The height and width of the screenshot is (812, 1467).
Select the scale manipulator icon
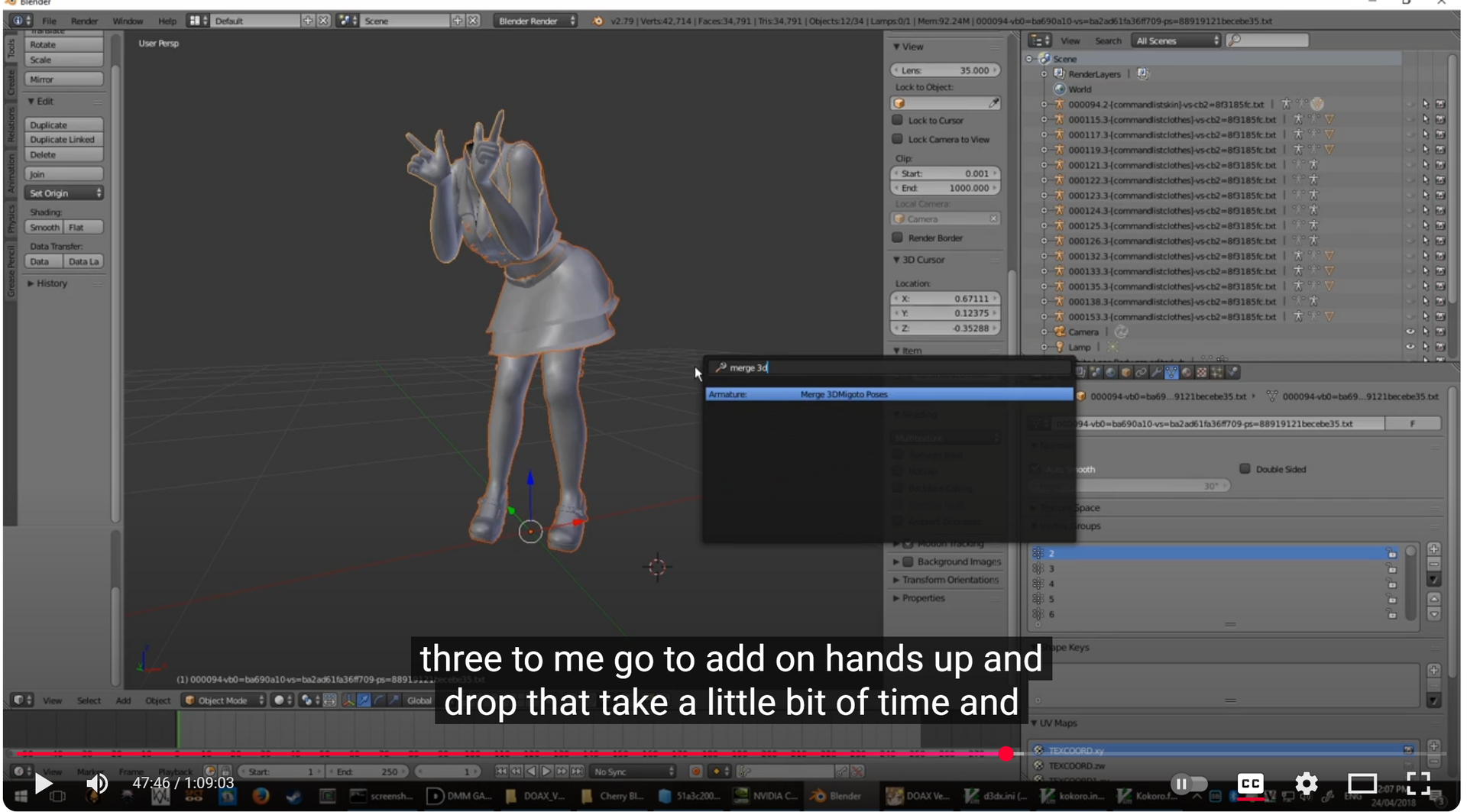pos(394,700)
